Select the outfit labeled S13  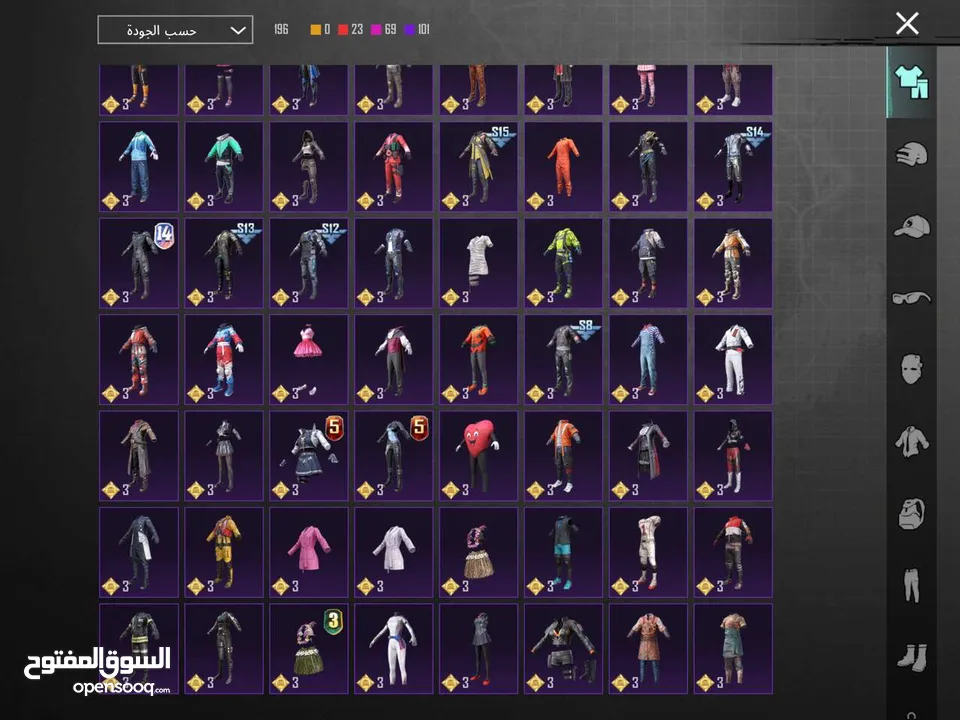223,263
